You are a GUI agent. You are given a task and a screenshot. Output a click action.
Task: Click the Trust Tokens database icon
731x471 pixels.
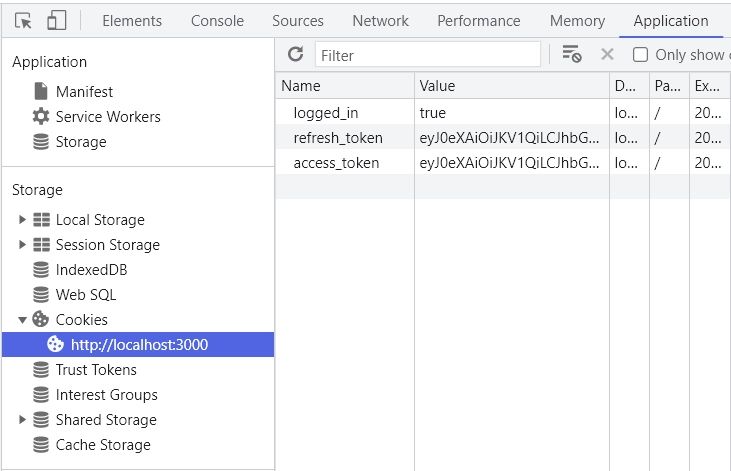pos(41,369)
